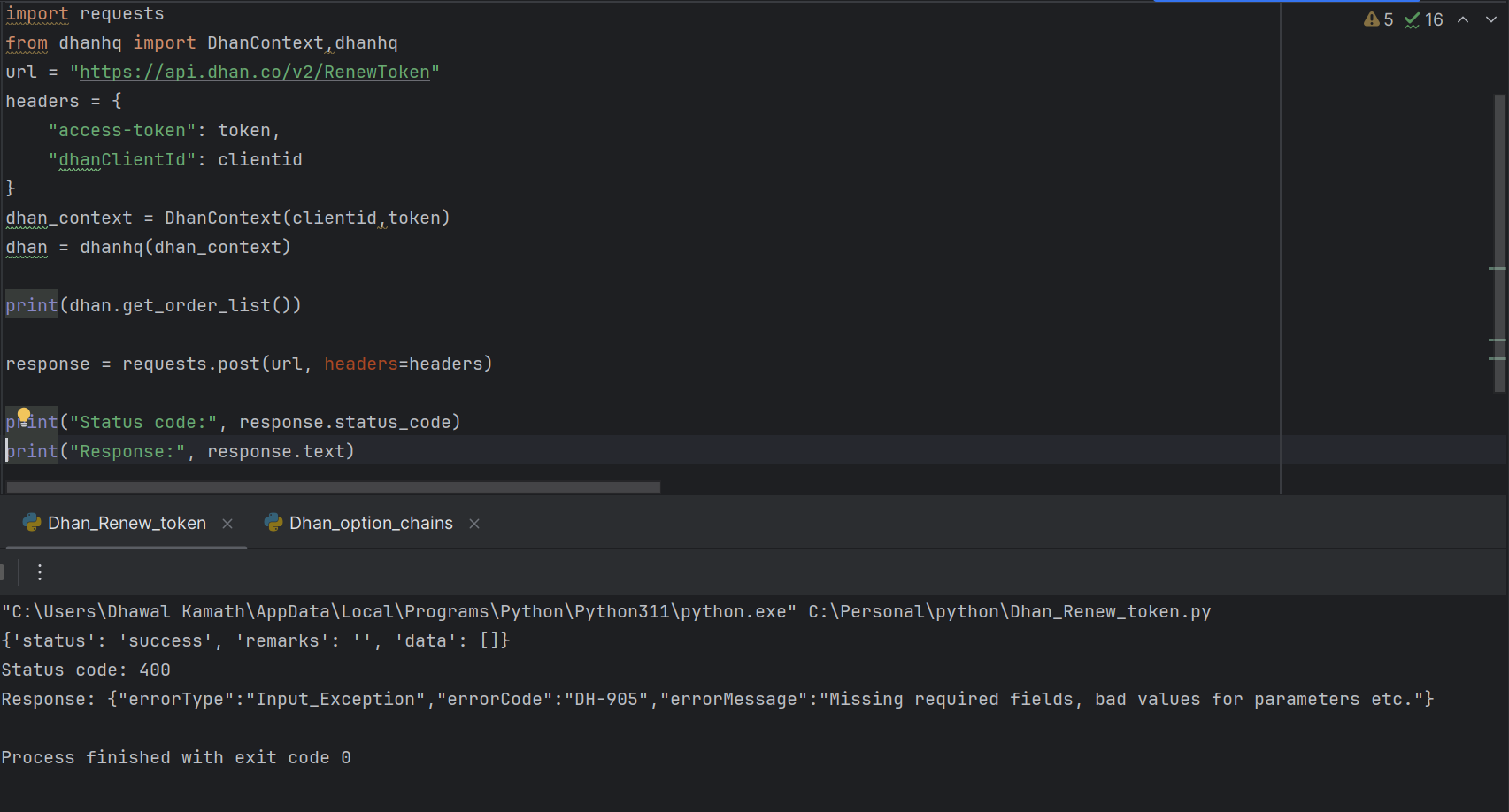
Task: Click the editor's horizontal scrollbar thumb
Action: coord(333,487)
